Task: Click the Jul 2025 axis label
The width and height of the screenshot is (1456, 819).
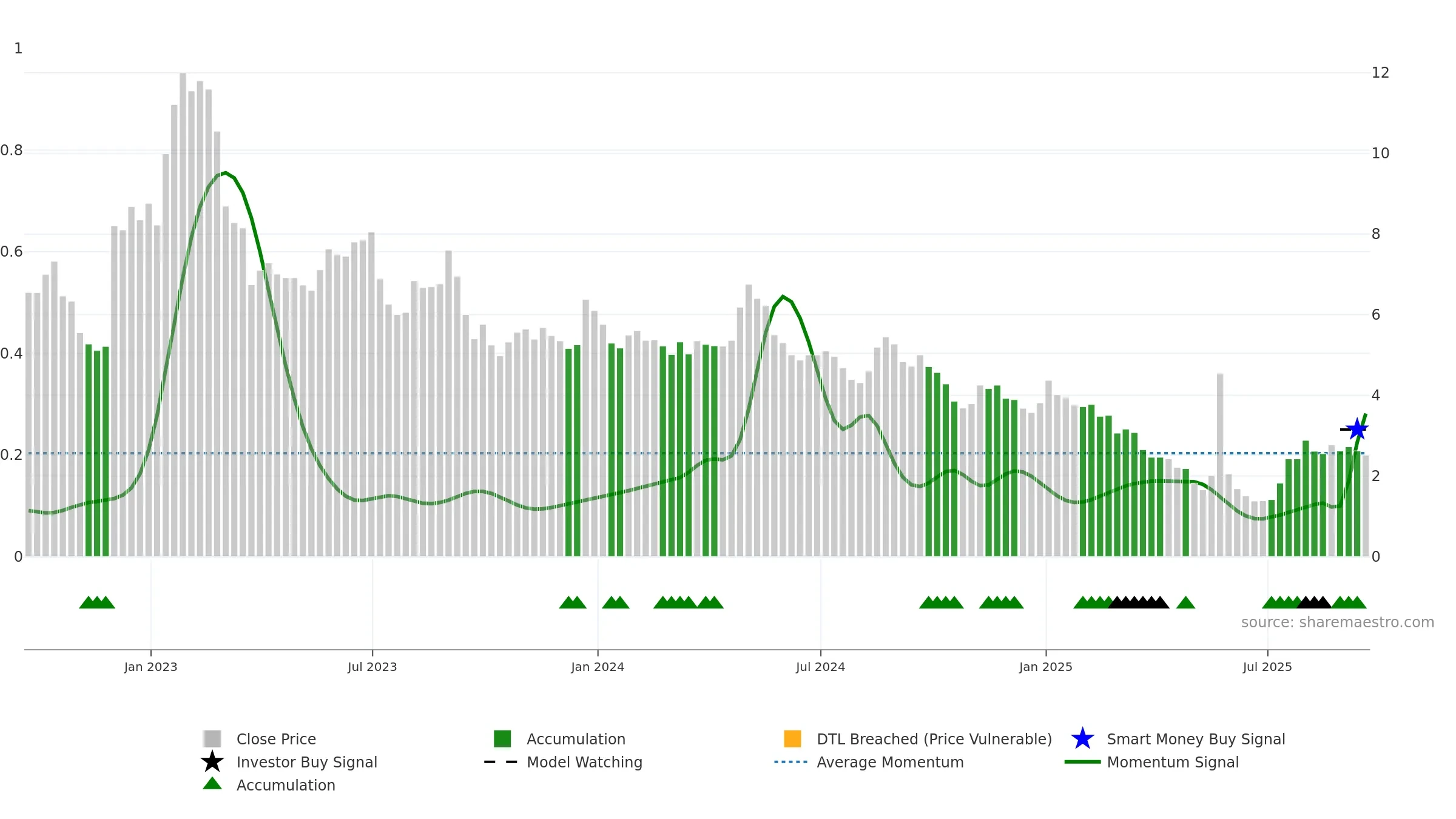Action: [x=1267, y=667]
